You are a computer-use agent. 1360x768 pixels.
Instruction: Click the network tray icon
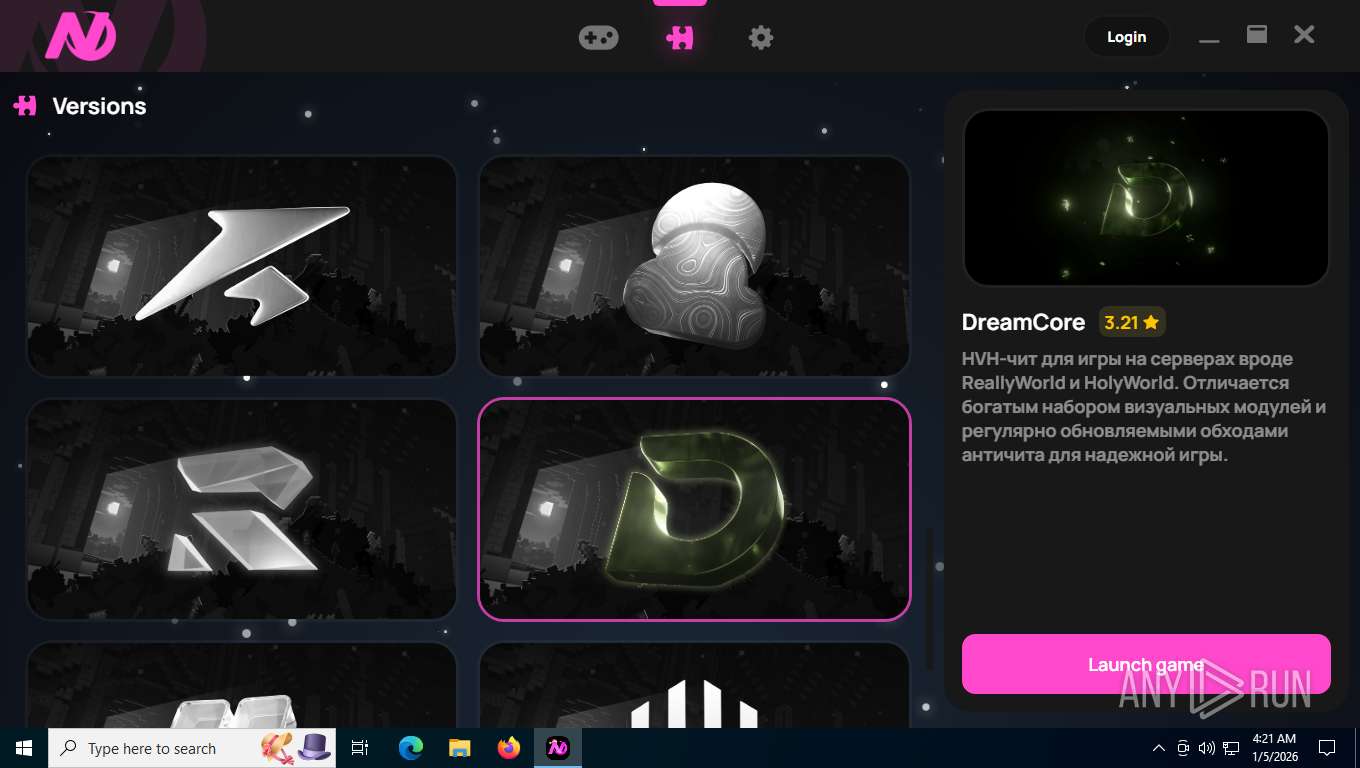(x=1231, y=748)
